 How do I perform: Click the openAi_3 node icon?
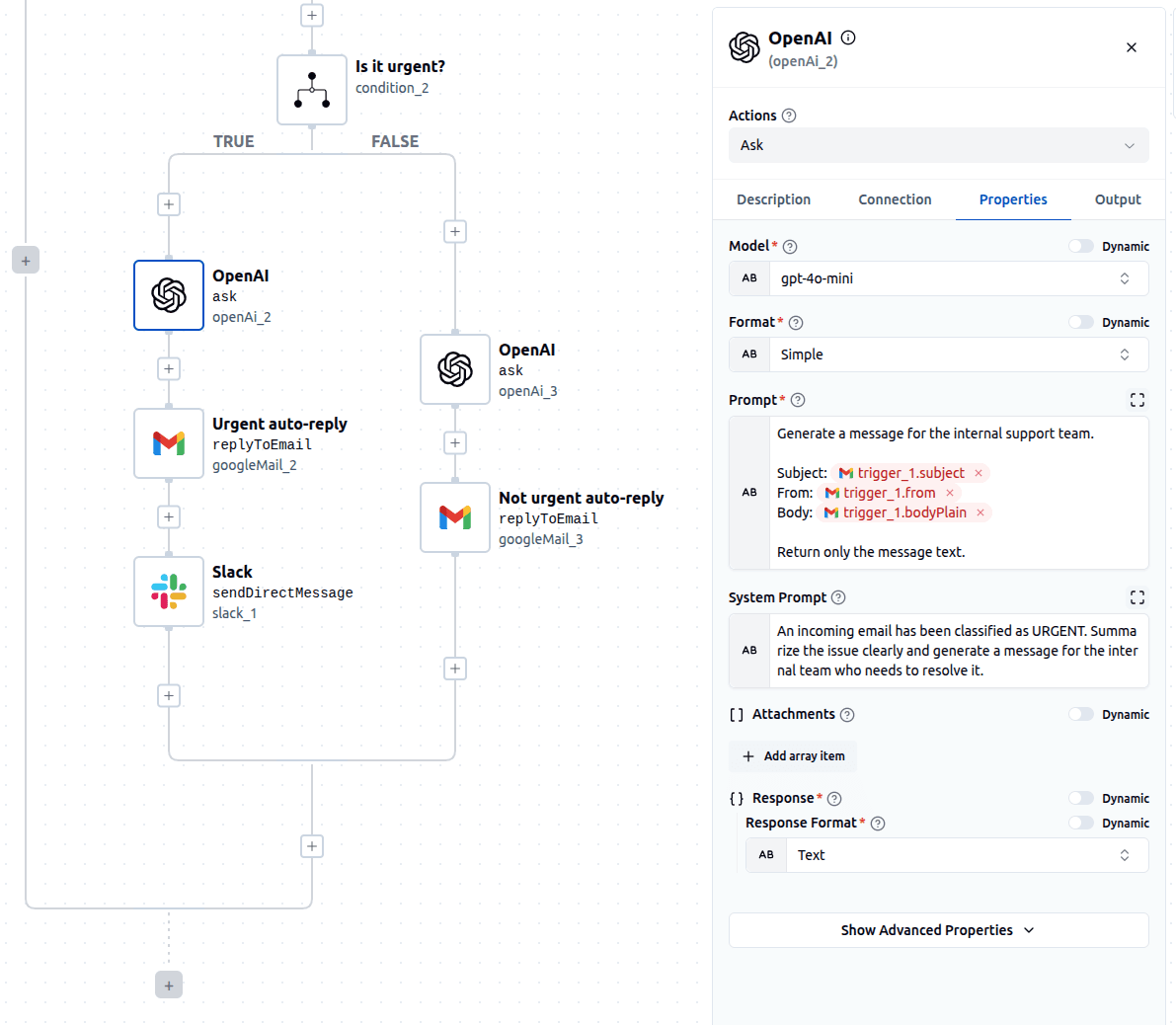point(455,369)
